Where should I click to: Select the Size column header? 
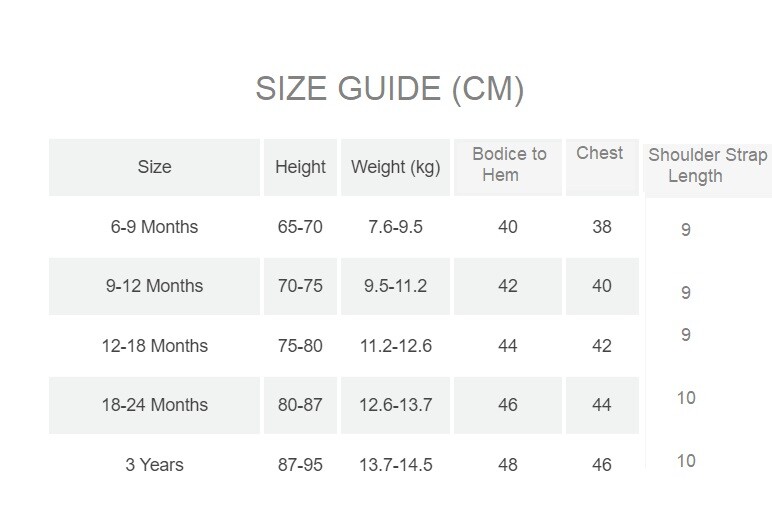point(154,167)
